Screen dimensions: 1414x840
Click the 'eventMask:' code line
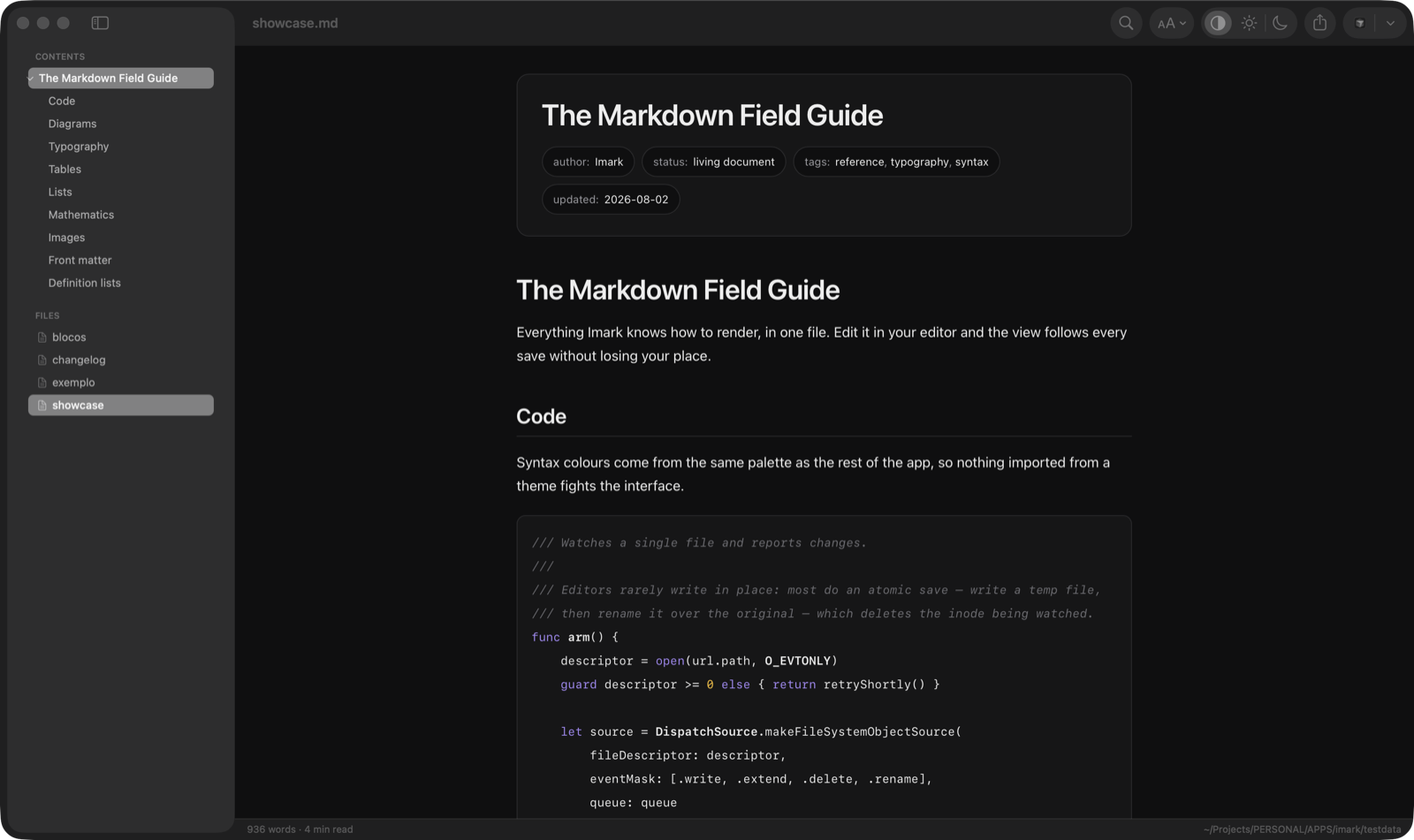tap(761, 779)
